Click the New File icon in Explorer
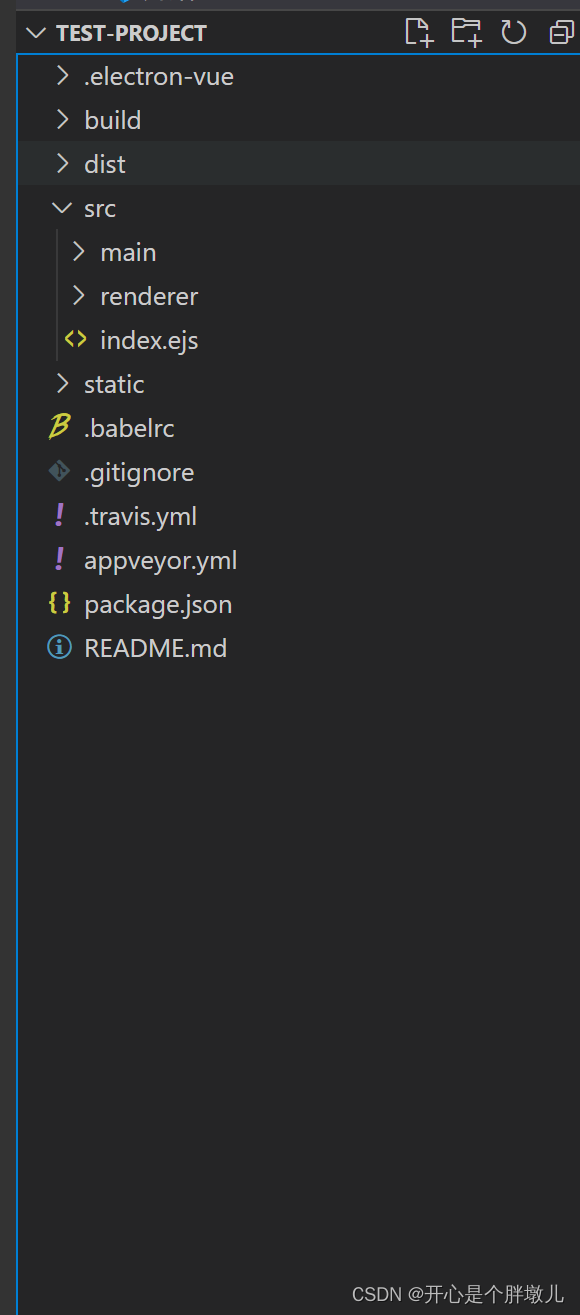 click(418, 32)
